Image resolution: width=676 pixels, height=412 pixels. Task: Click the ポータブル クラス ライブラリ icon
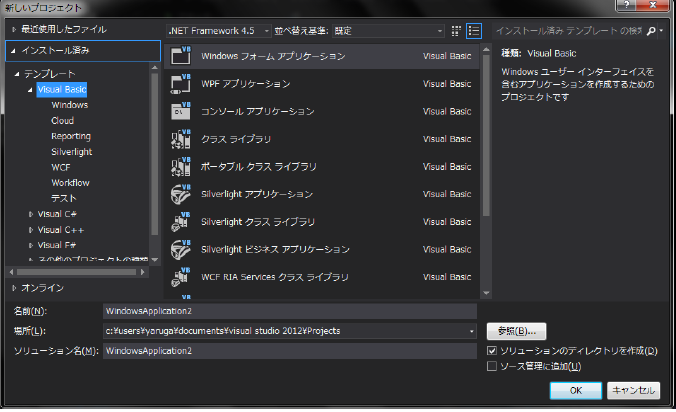(x=182, y=166)
